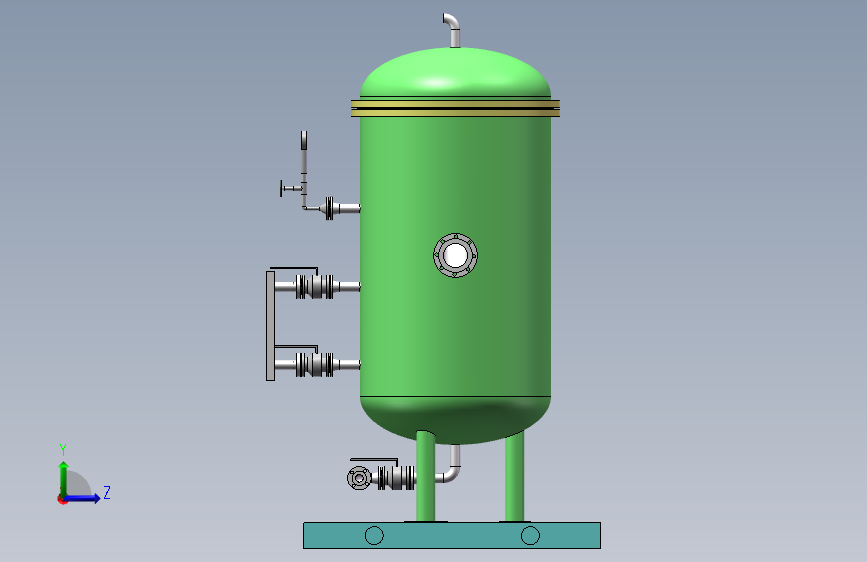Click the left circular hole in the teal base
The image size is (867, 562).
[x=374, y=535]
